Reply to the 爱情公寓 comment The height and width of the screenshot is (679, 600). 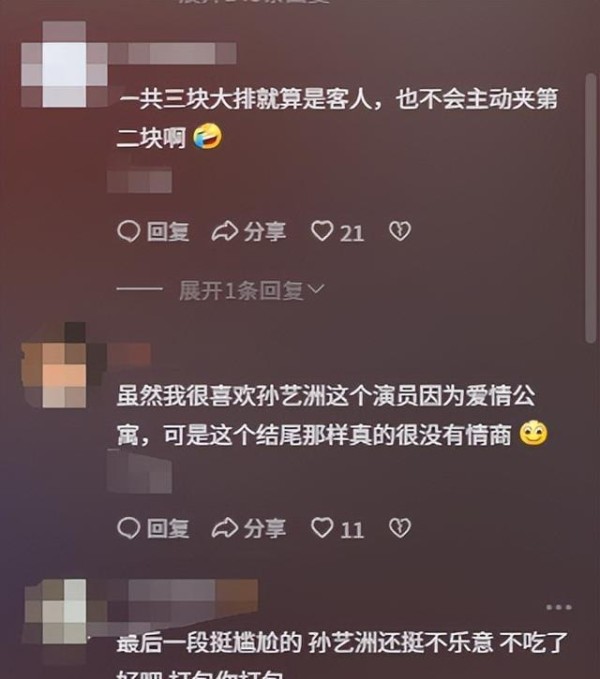pyautogui.click(x=153, y=529)
